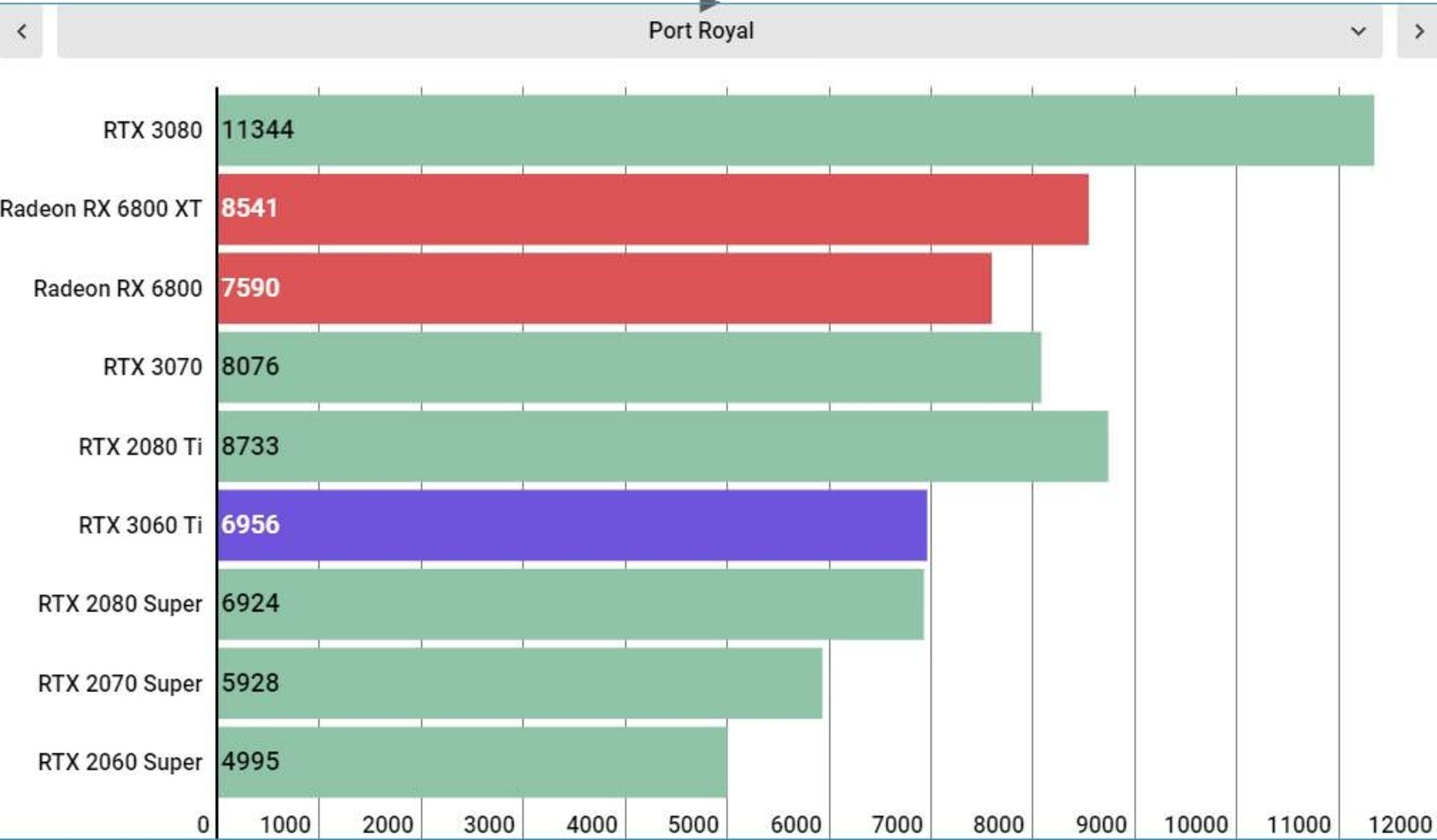Click the RTX 2080 Ti axis label
The image size is (1437, 840).
click(x=141, y=447)
